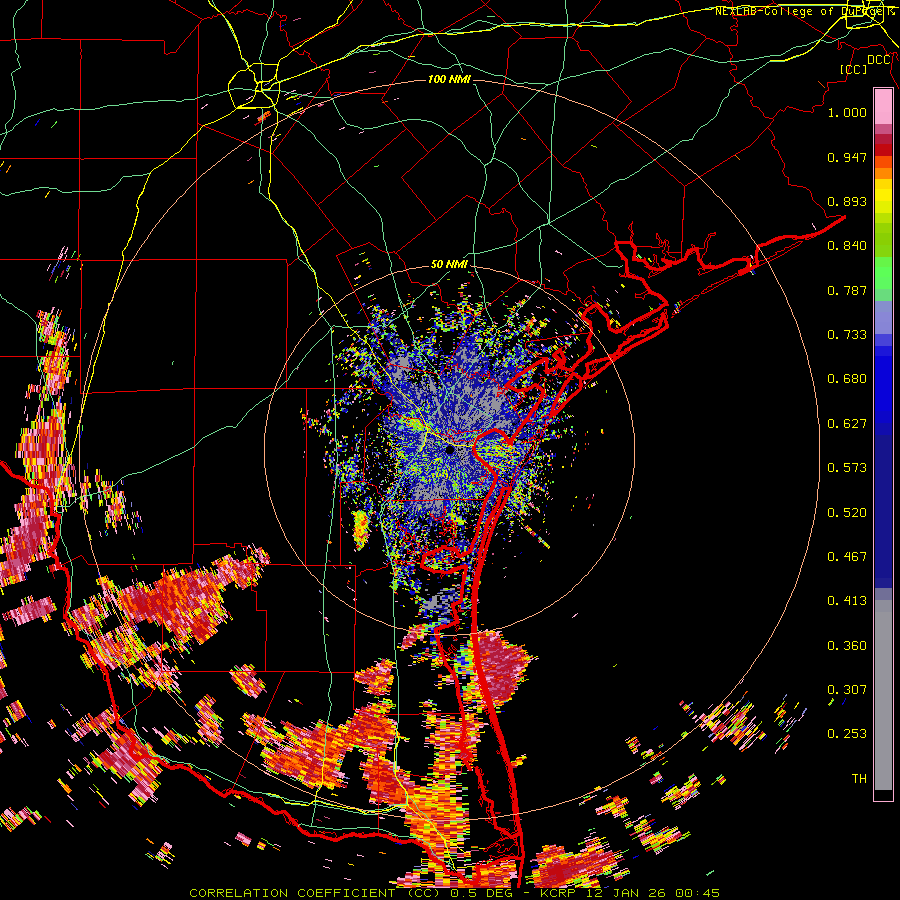This screenshot has height=900, width=900.
Task: Click the 0.520 scale value
Action: tap(847, 513)
